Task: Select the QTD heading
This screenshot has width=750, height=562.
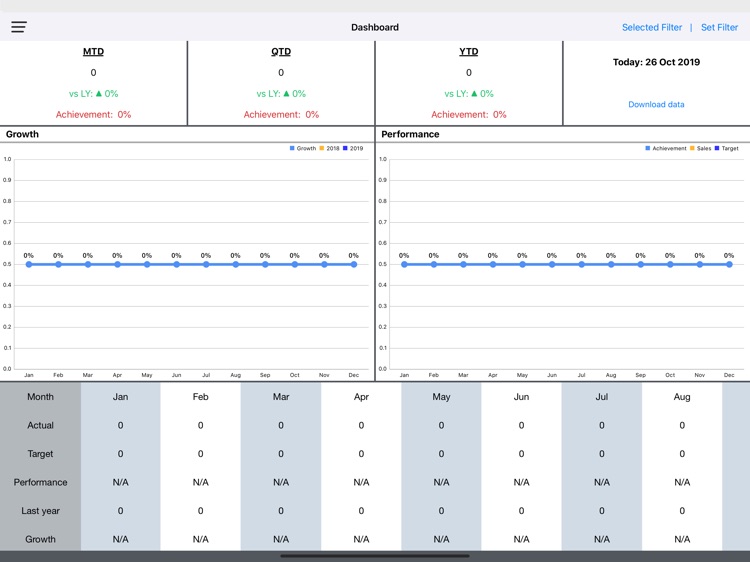Action: pos(281,52)
